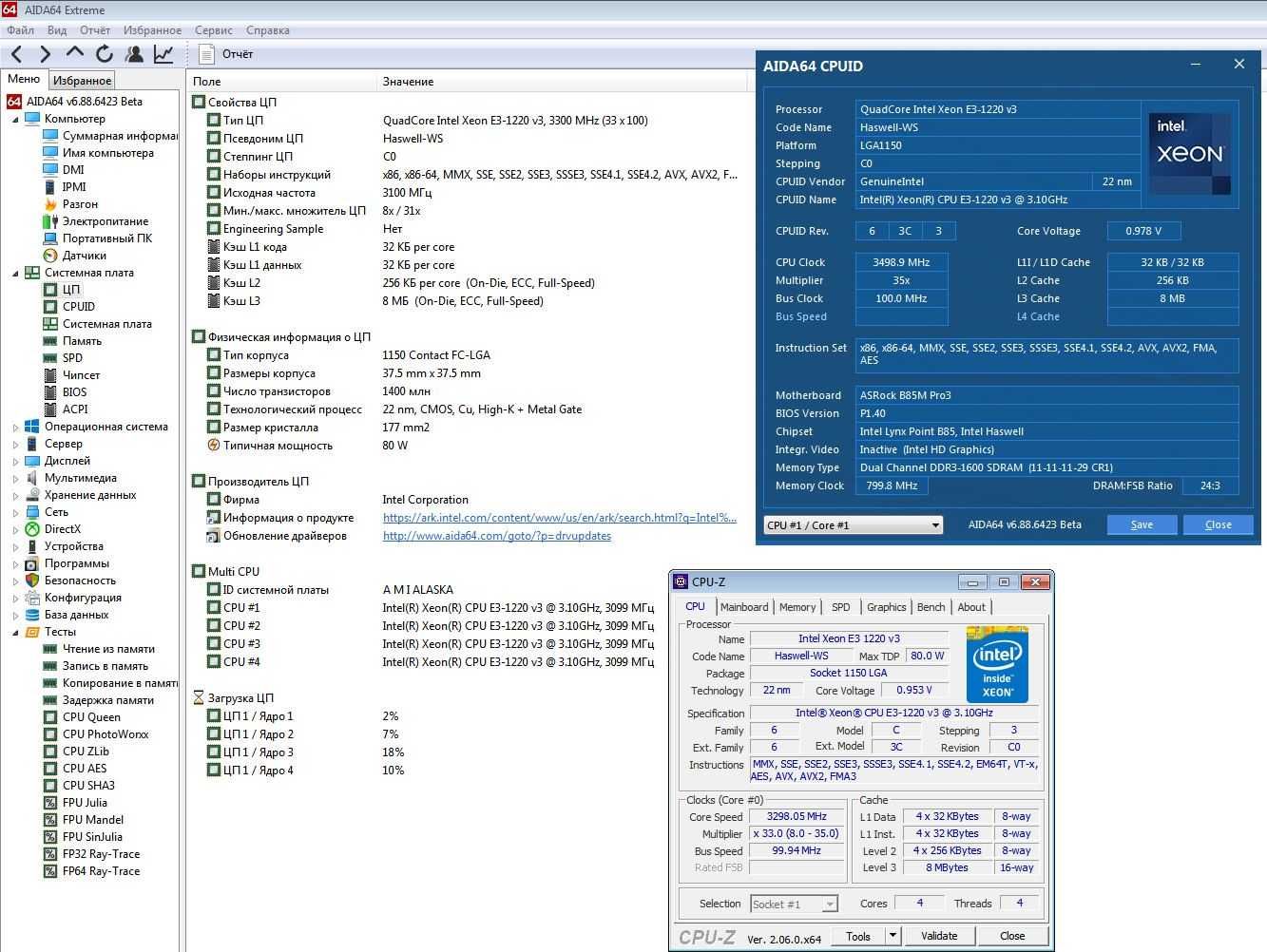Open the Файл menu
The image size is (1267, 952).
(20, 30)
